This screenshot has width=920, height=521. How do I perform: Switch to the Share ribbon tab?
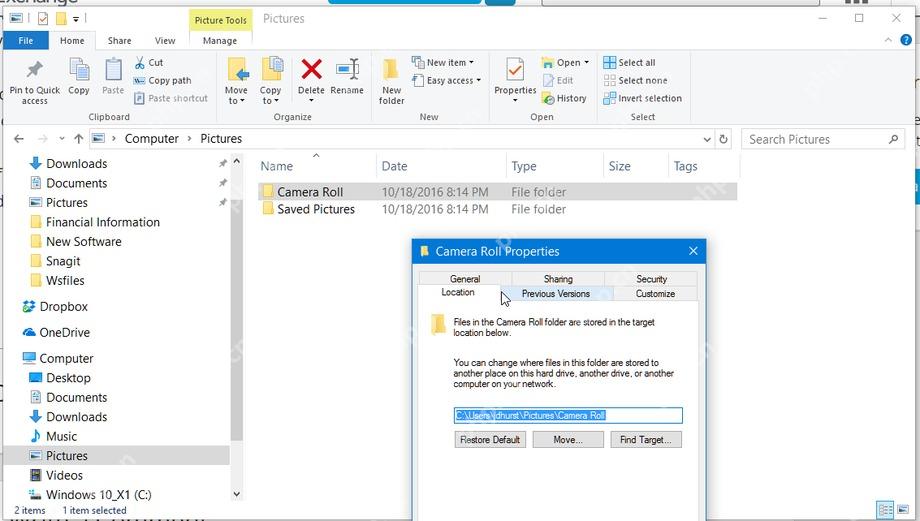[x=119, y=40]
